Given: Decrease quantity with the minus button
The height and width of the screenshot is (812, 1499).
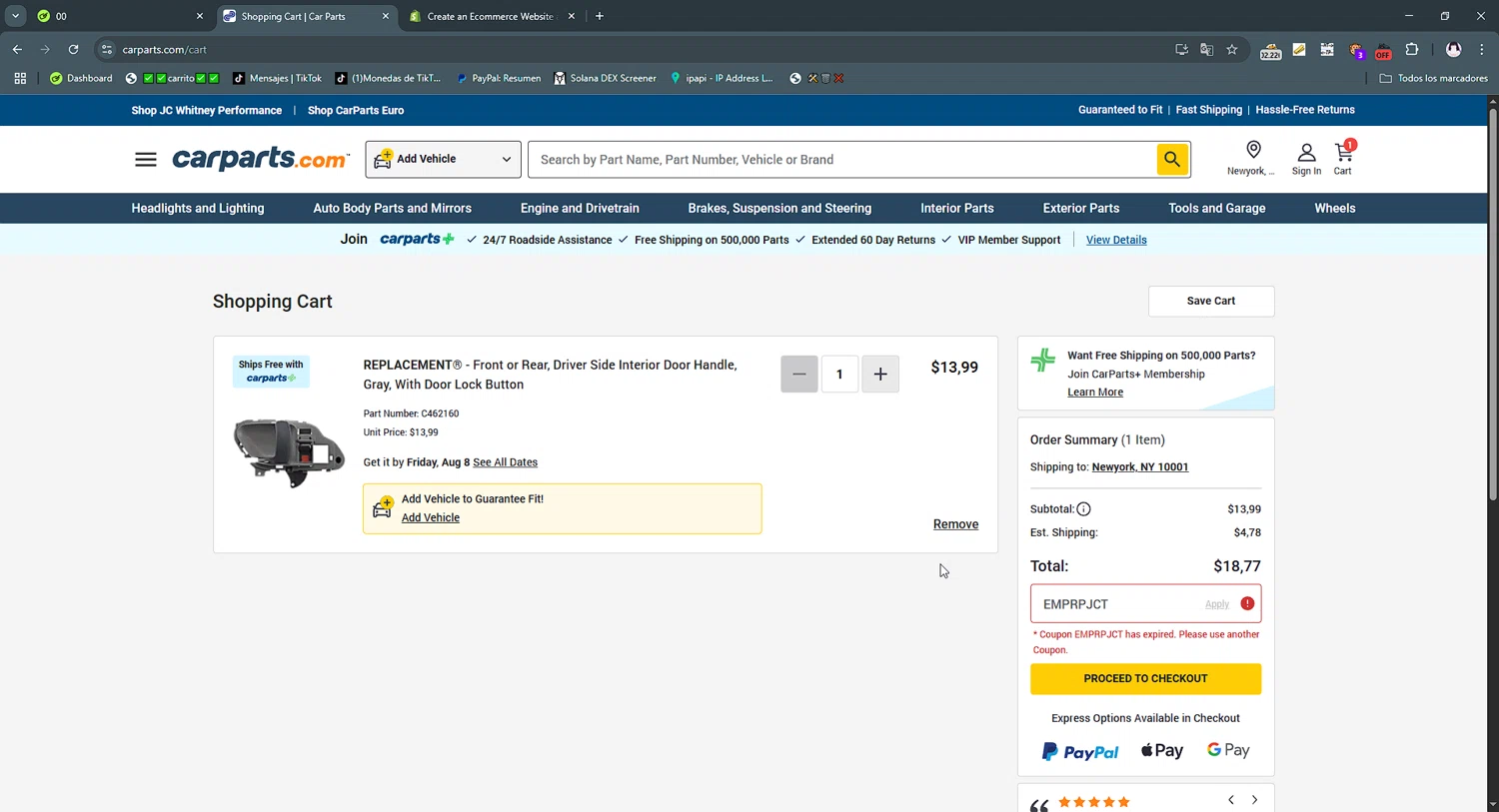Looking at the screenshot, I should [x=799, y=374].
